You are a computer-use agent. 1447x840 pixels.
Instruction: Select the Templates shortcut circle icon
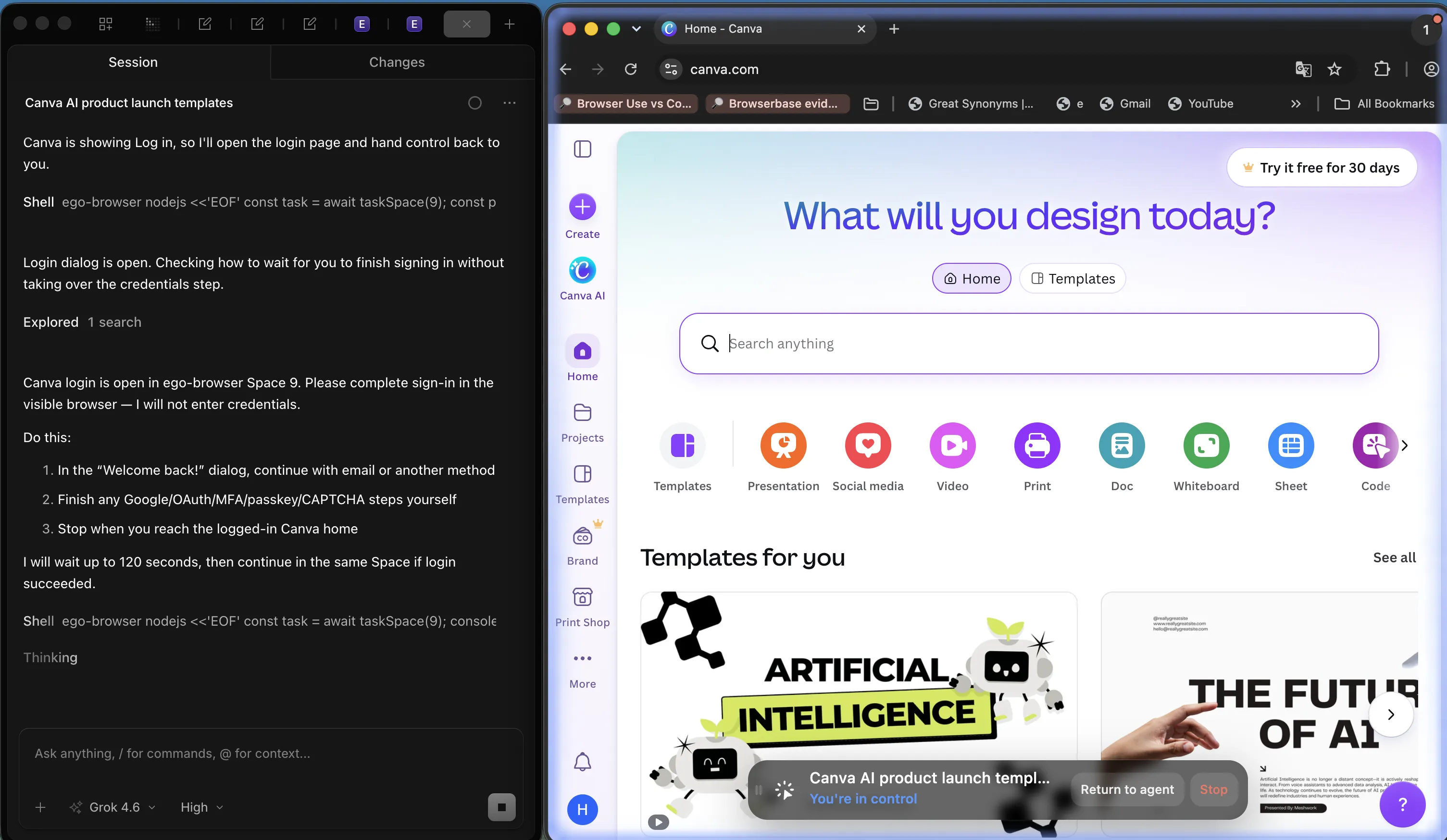coord(682,445)
